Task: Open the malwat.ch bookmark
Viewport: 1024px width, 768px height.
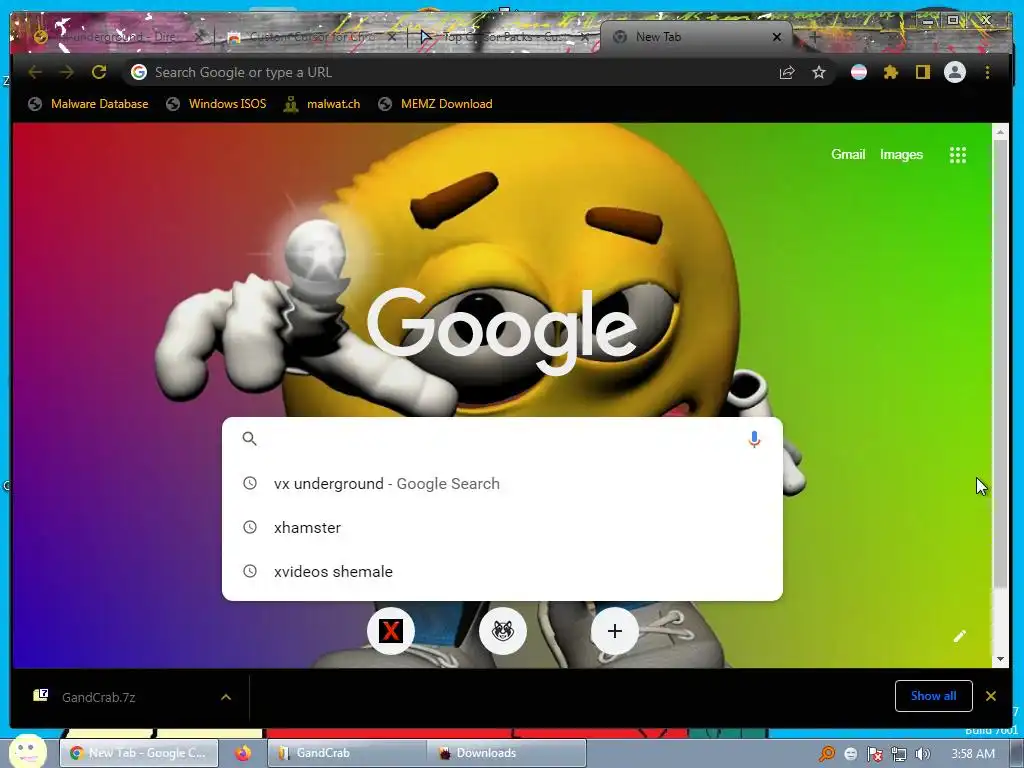Action: (x=322, y=104)
